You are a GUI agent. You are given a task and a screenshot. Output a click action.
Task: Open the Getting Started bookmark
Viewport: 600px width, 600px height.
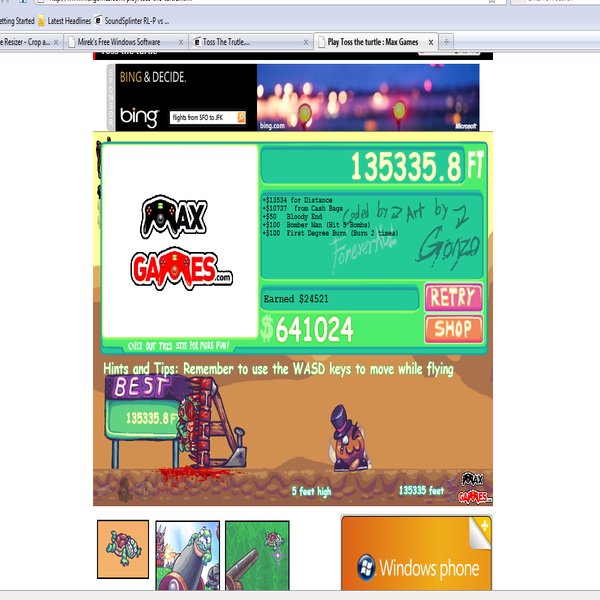click(x=17, y=21)
